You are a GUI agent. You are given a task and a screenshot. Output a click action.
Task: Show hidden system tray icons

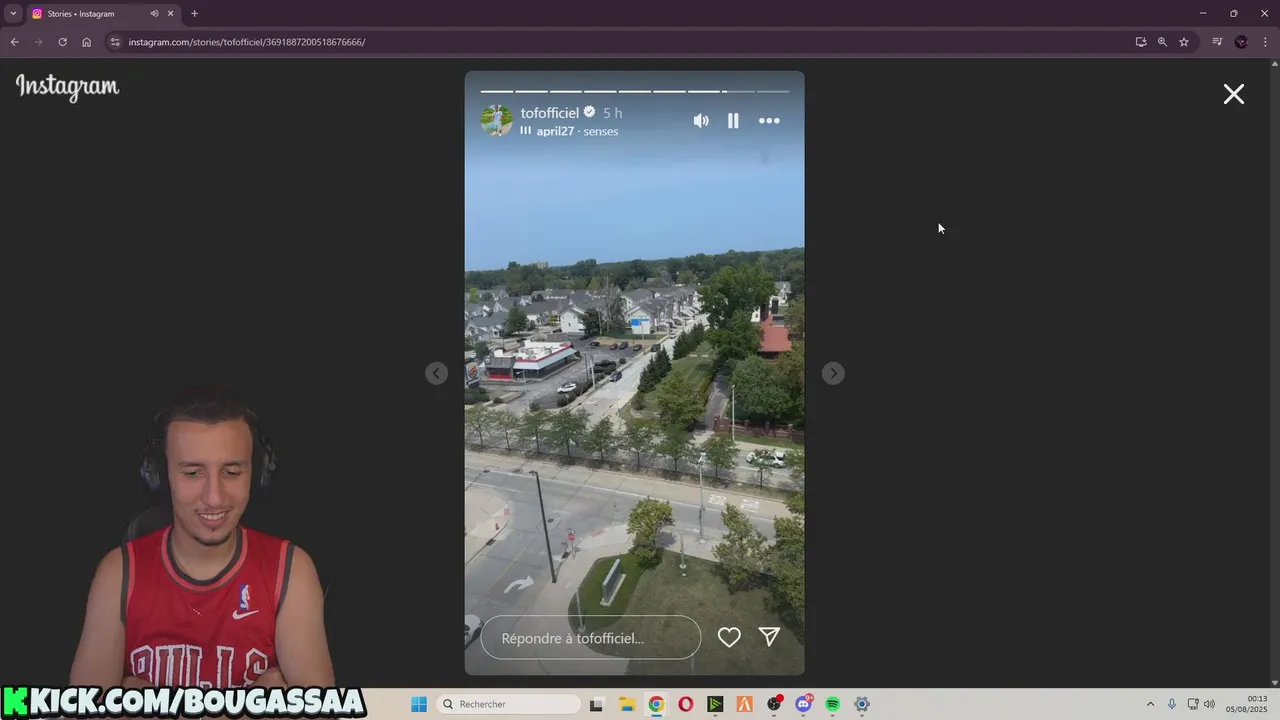(x=1150, y=704)
